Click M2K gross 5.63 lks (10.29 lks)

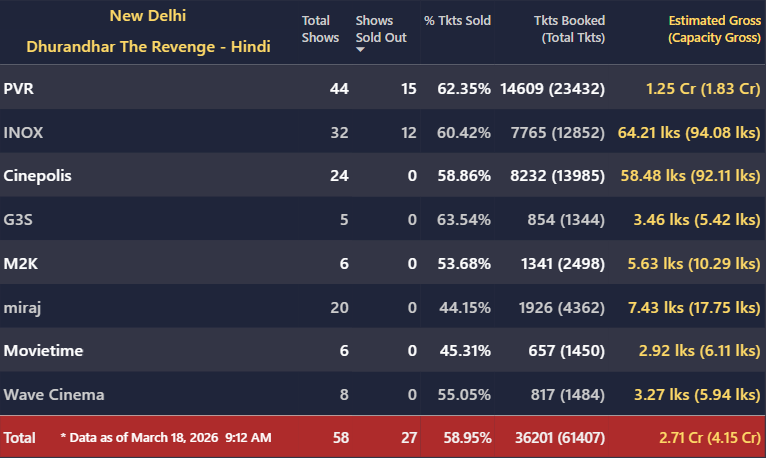(x=694, y=264)
